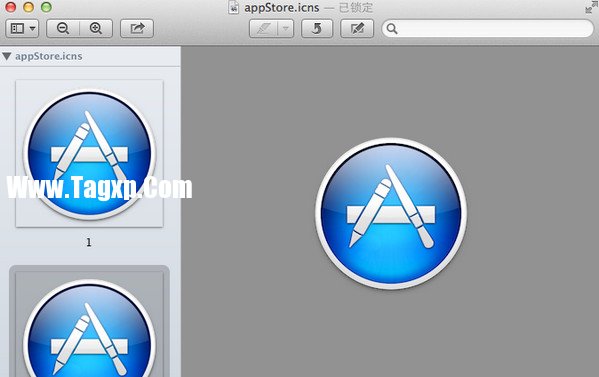Open highlight pen dropdown arrow

coord(285,29)
